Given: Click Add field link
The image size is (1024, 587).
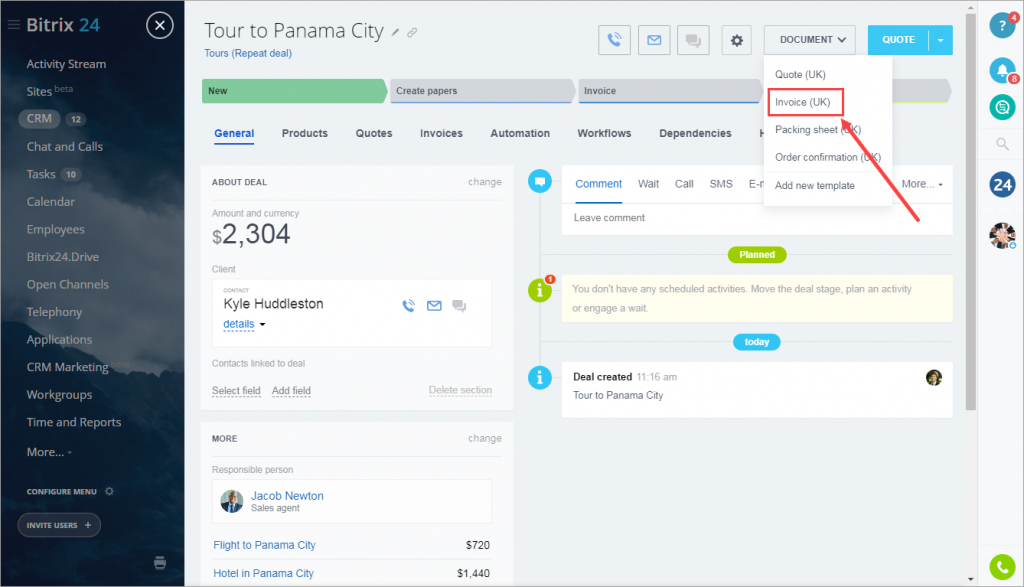Looking at the screenshot, I should [291, 390].
